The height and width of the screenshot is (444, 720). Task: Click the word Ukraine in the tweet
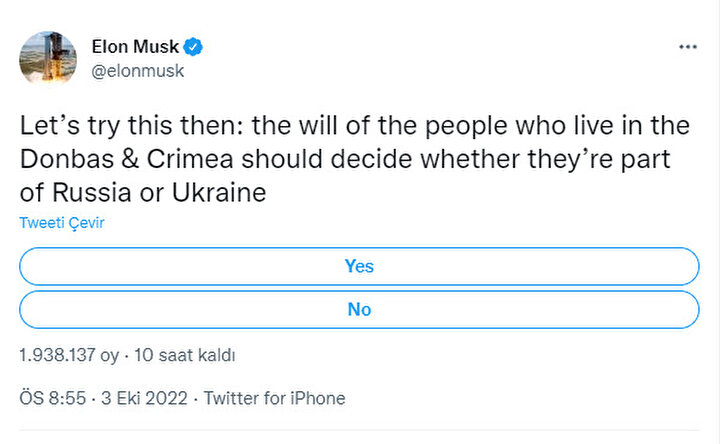219,193
